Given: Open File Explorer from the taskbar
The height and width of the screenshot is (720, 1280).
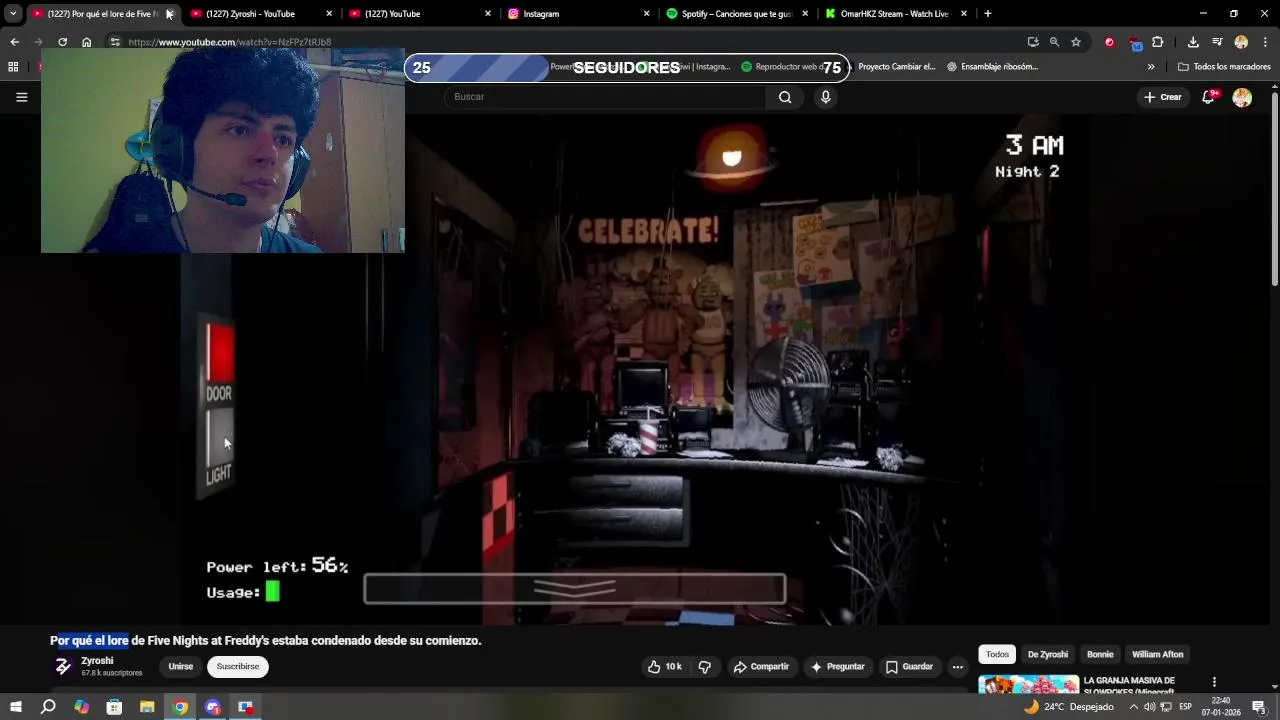Looking at the screenshot, I should [147, 707].
